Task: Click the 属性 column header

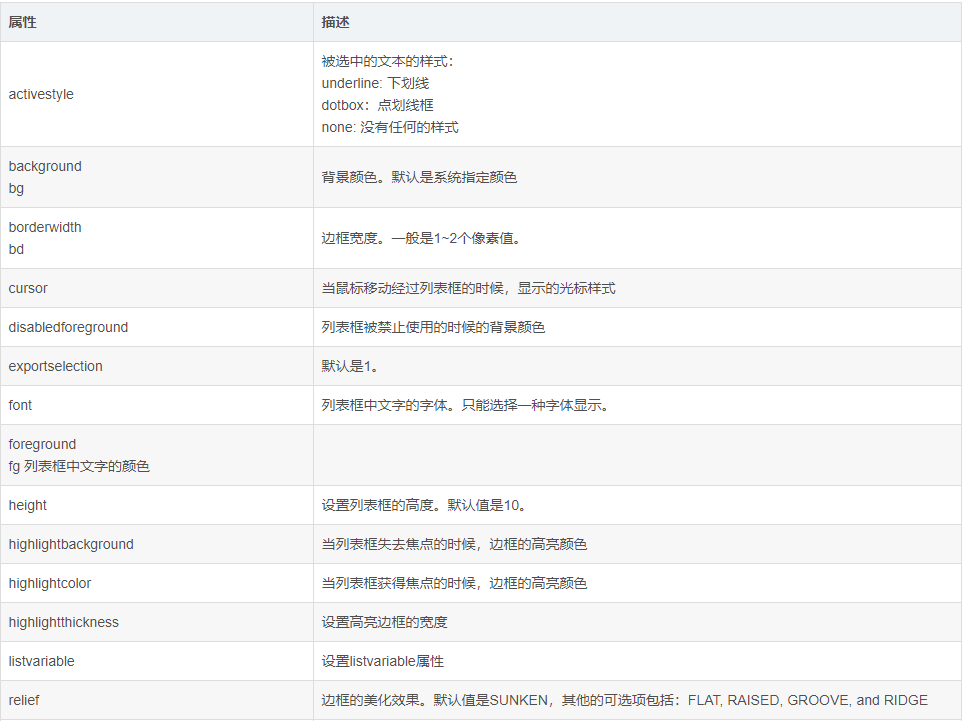Action: 23,21
